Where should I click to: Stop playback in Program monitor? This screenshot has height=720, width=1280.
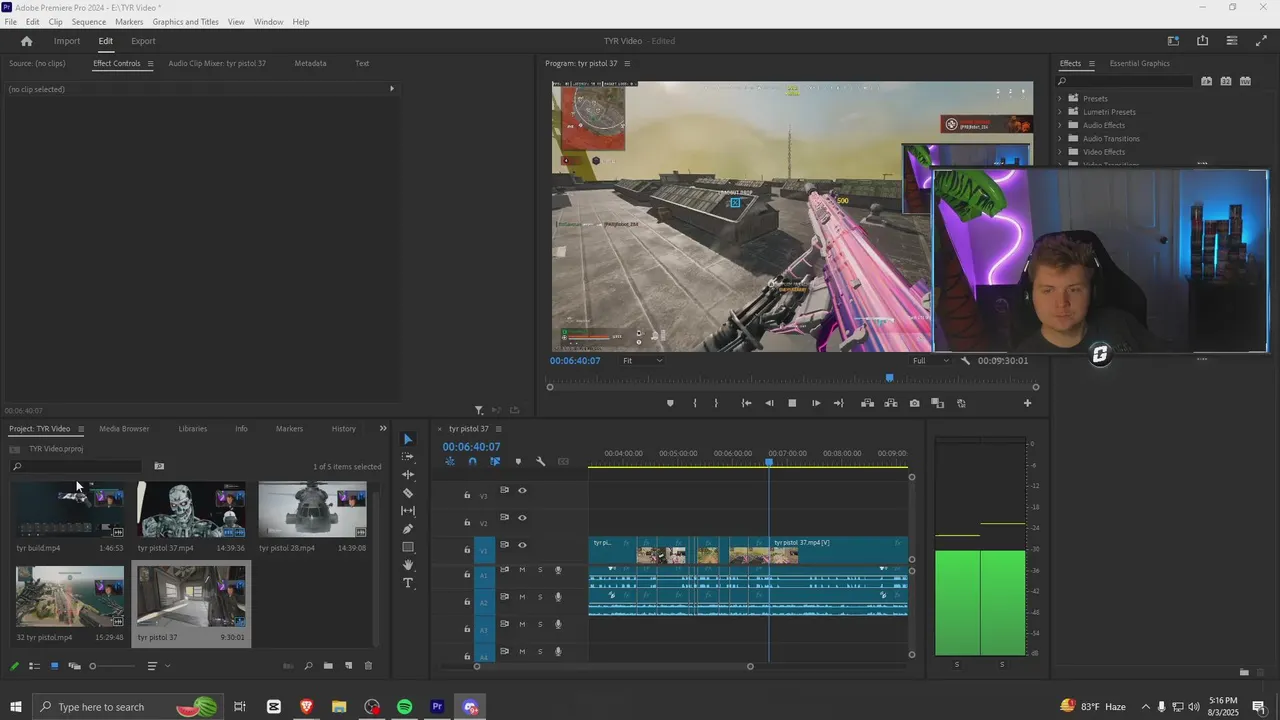coord(792,403)
